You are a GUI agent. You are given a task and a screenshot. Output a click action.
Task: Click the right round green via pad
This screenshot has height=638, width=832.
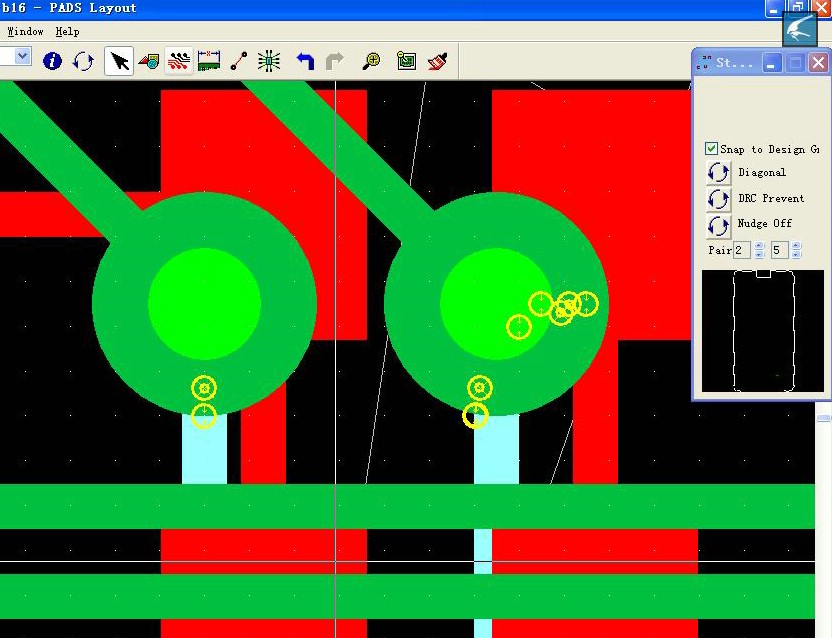click(x=496, y=304)
